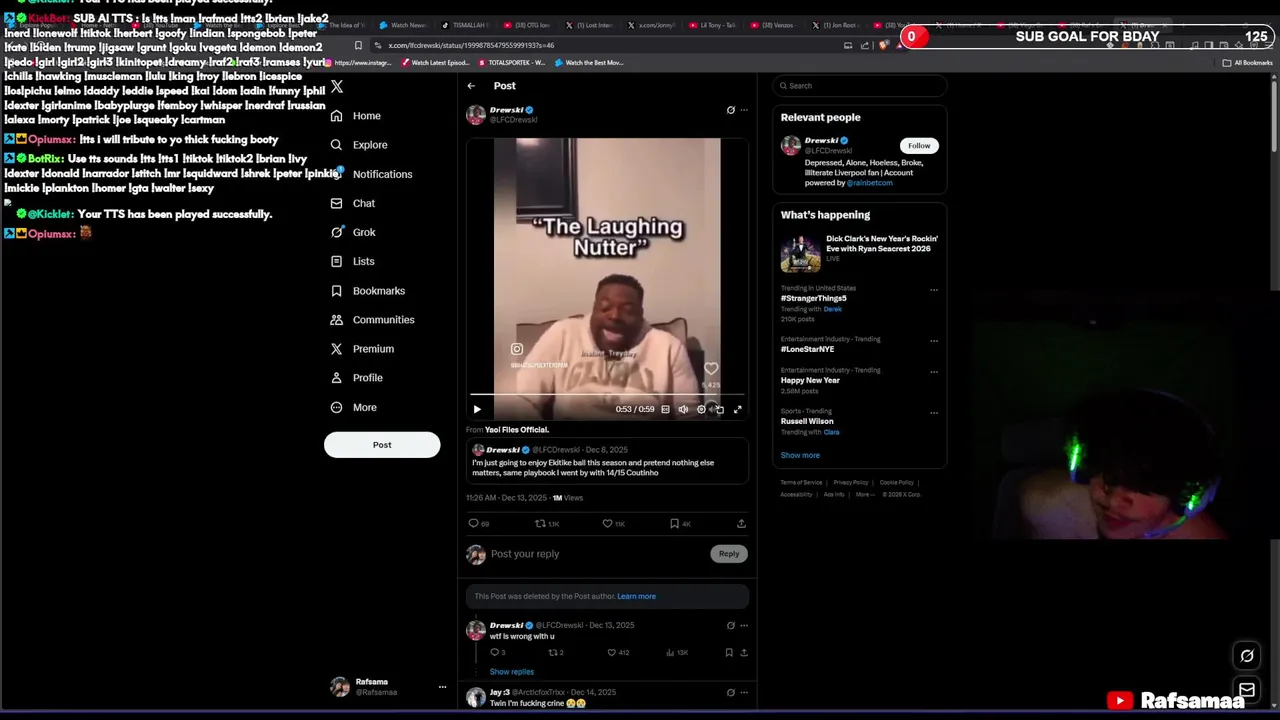The image size is (1280, 720).
Task: Open Premium from the sidebar
Action: tap(362, 349)
